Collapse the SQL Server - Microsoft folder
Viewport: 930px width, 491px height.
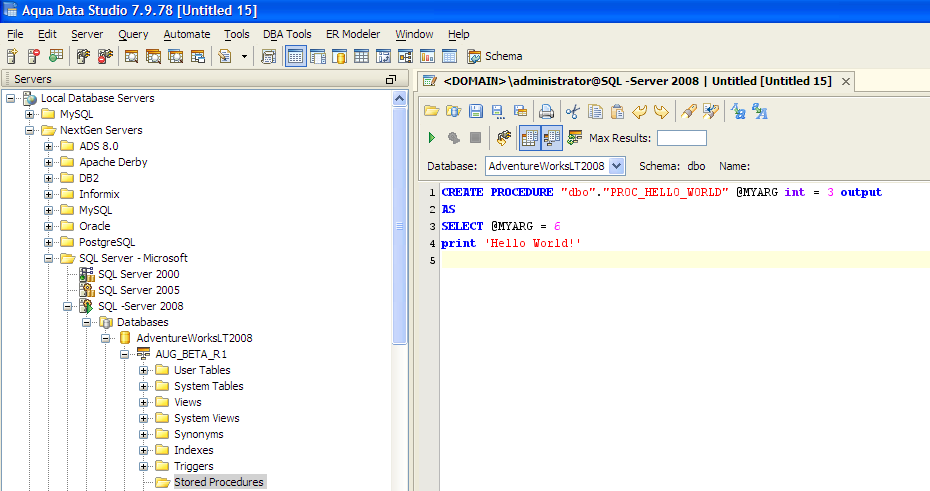[x=49, y=259]
